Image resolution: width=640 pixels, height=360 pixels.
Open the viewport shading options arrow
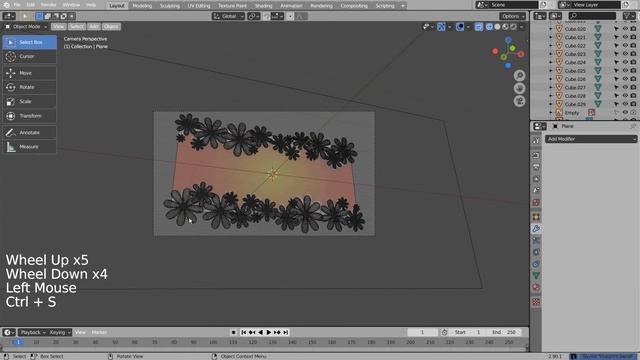click(522, 27)
